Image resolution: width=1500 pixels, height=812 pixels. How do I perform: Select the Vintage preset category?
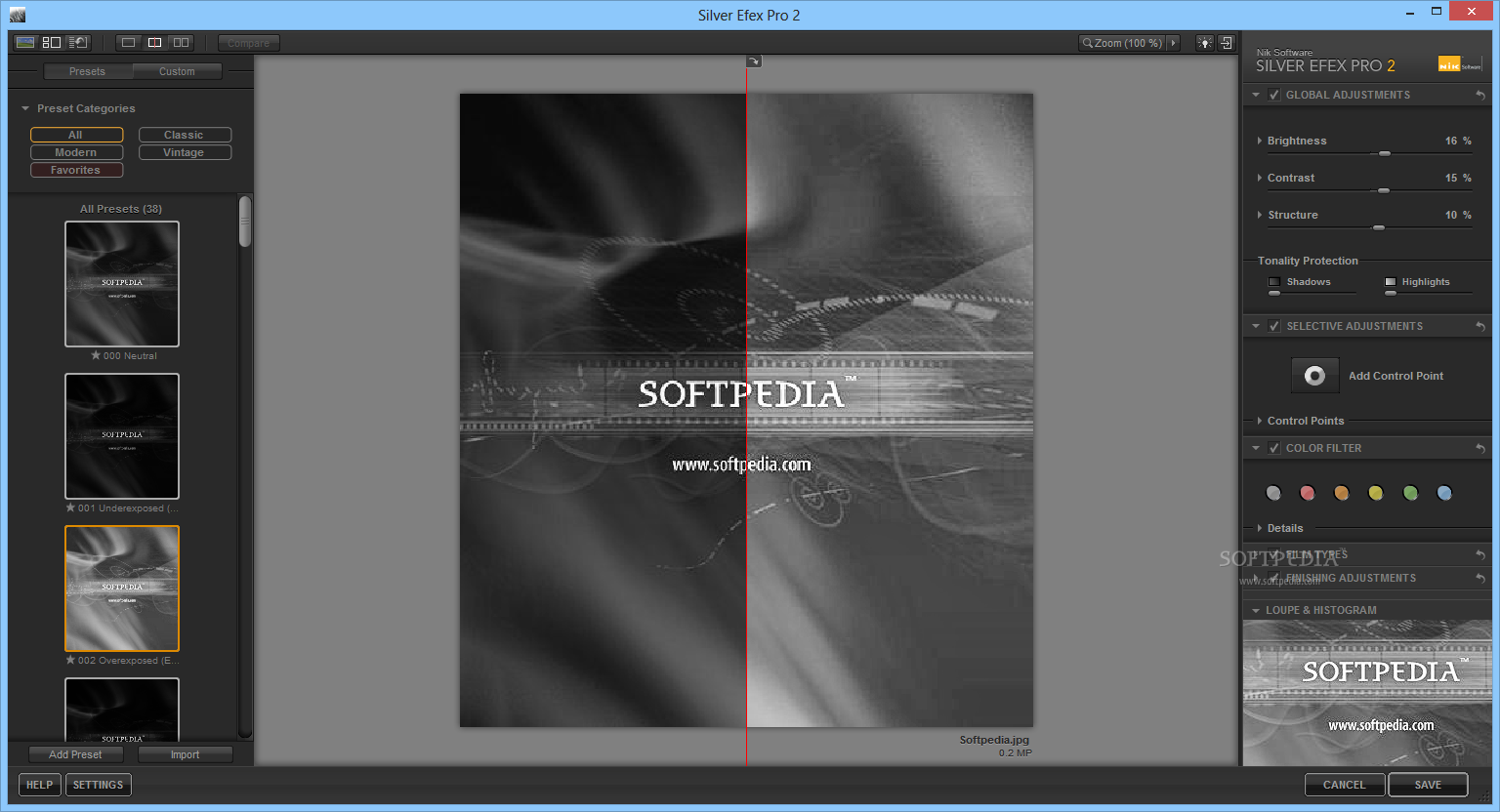point(185,152)
